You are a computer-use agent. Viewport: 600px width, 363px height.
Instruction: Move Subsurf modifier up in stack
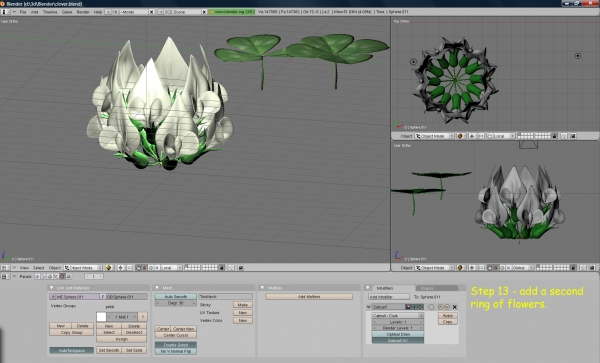click(x=440, y=307)
